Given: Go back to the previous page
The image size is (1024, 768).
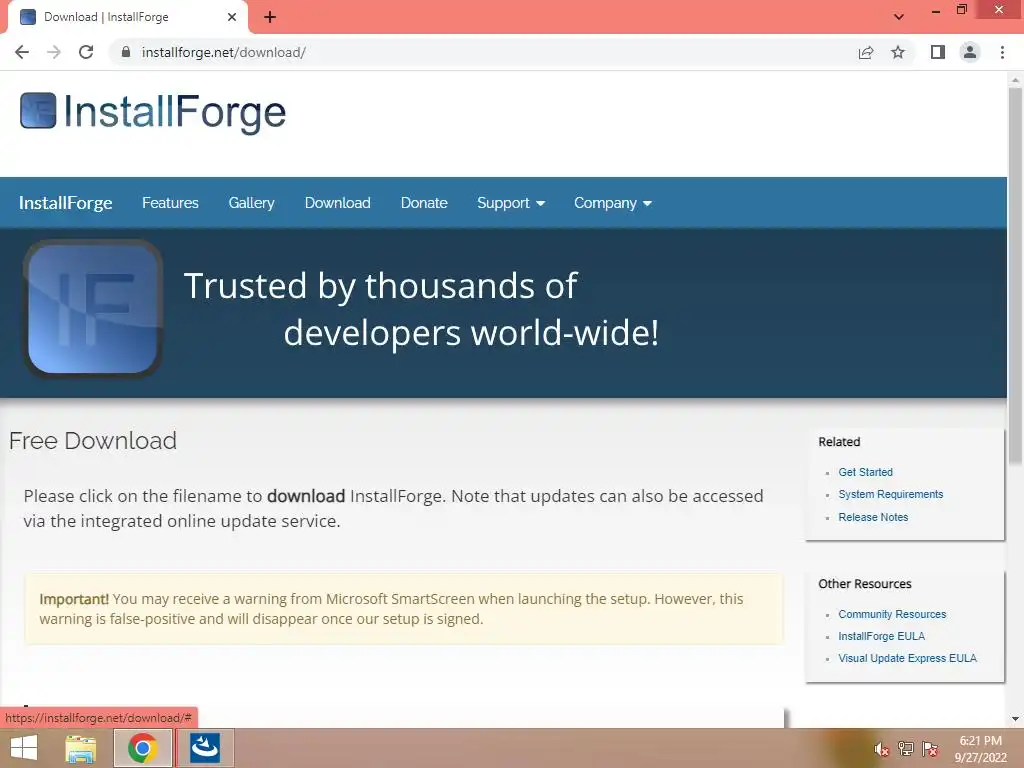Looking at the screenshot, I should [22, 52].
